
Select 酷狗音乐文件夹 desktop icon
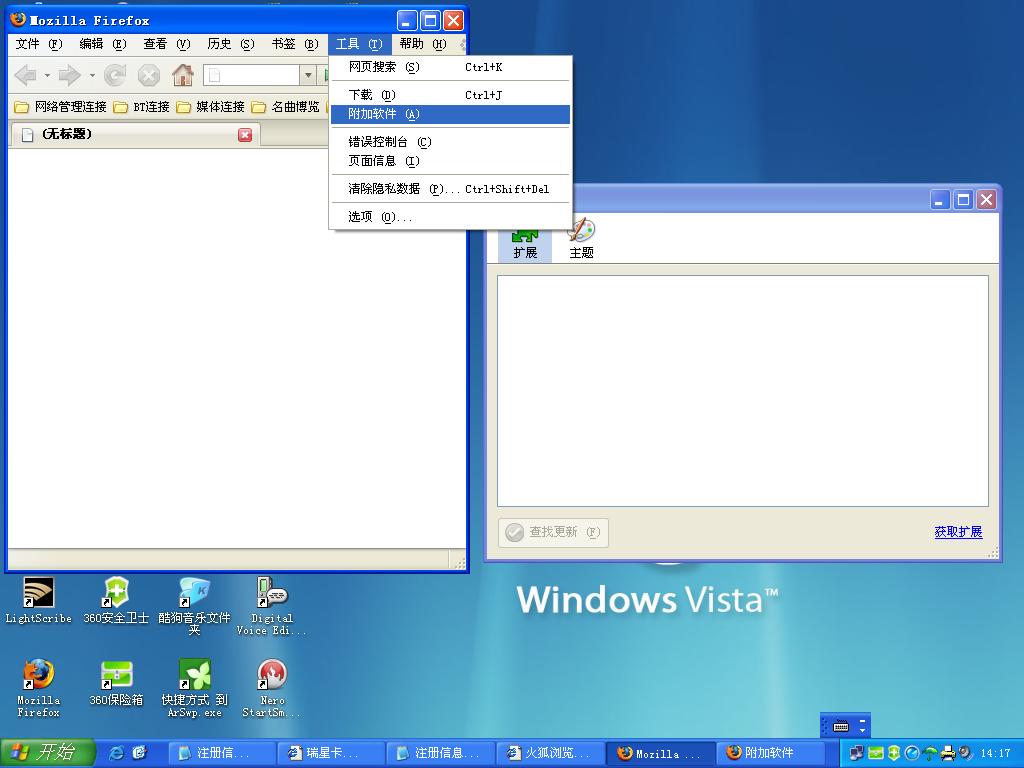click(x=194, y=607)
